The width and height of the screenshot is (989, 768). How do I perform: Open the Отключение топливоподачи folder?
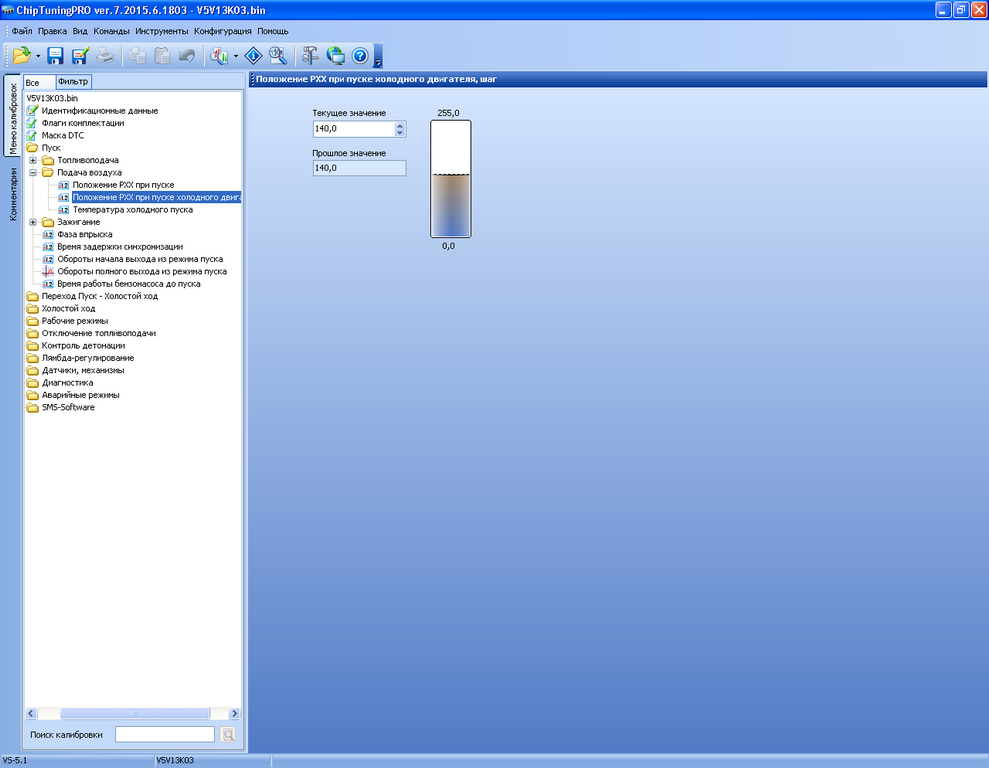tap(98, 333)
